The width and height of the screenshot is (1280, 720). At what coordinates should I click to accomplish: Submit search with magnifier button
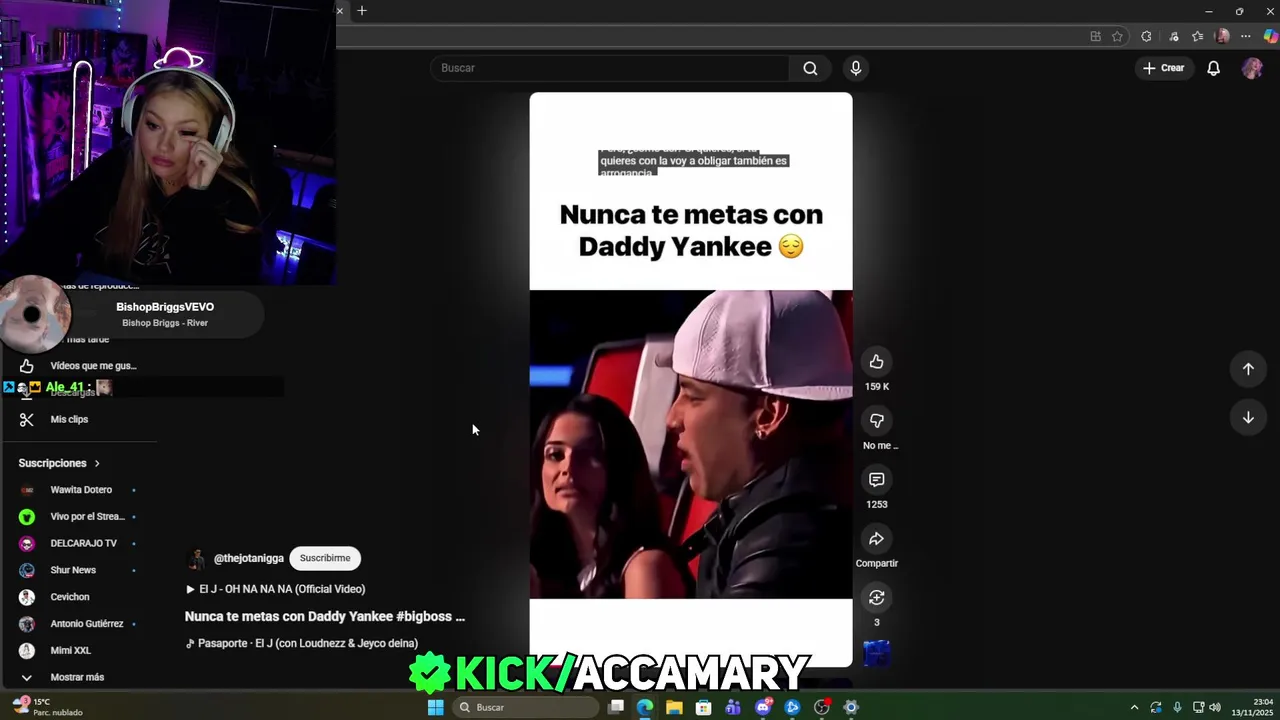coord(810,68)
